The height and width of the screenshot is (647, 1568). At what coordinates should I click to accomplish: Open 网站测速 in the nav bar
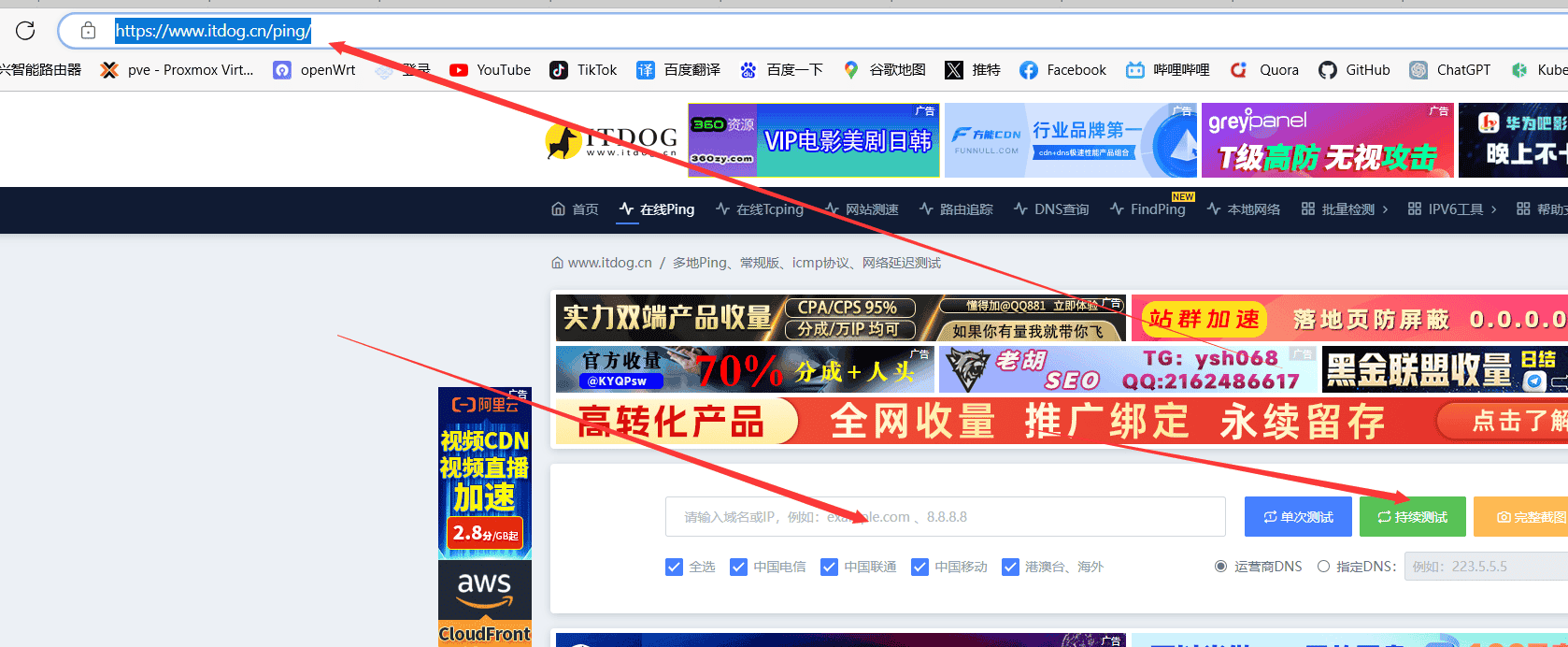[x=862, y=209]
